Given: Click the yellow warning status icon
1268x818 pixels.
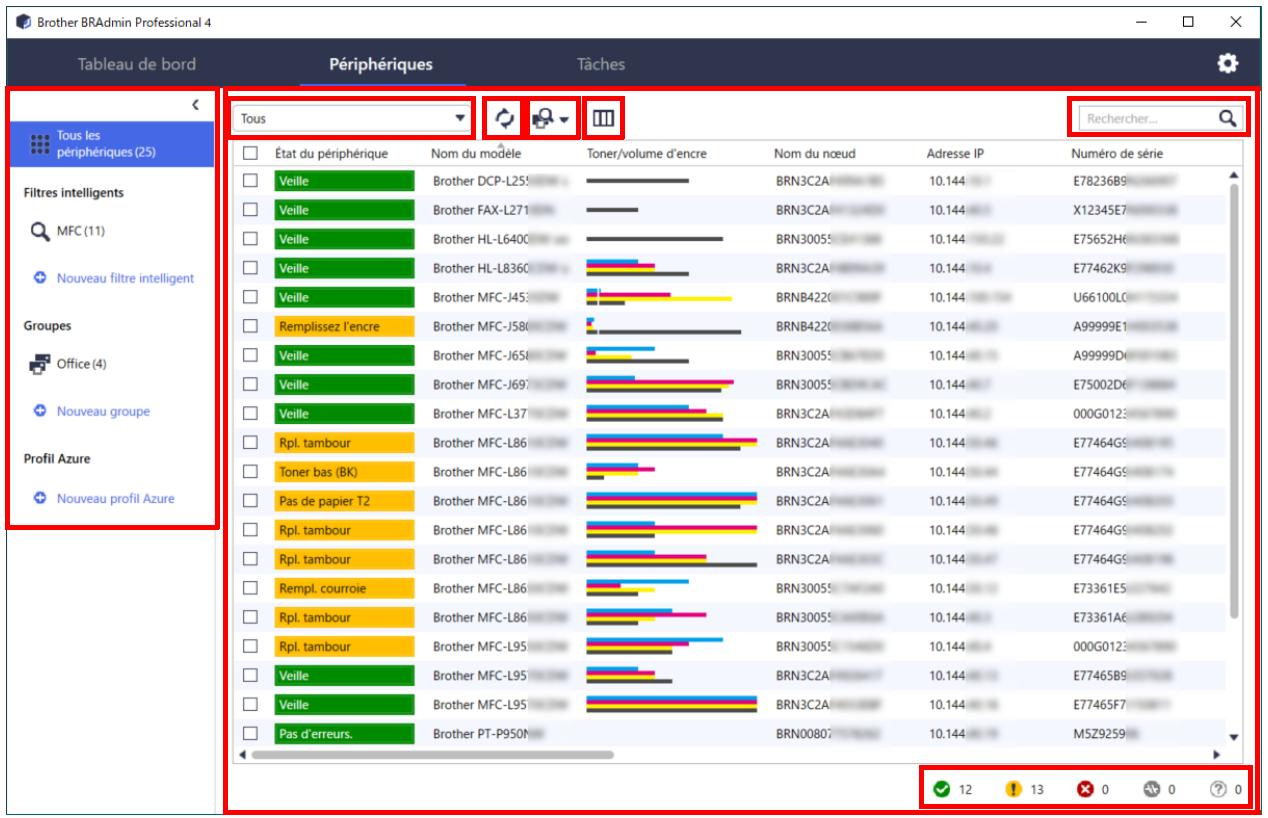Looking at the screenshot, I should 1013,790.
